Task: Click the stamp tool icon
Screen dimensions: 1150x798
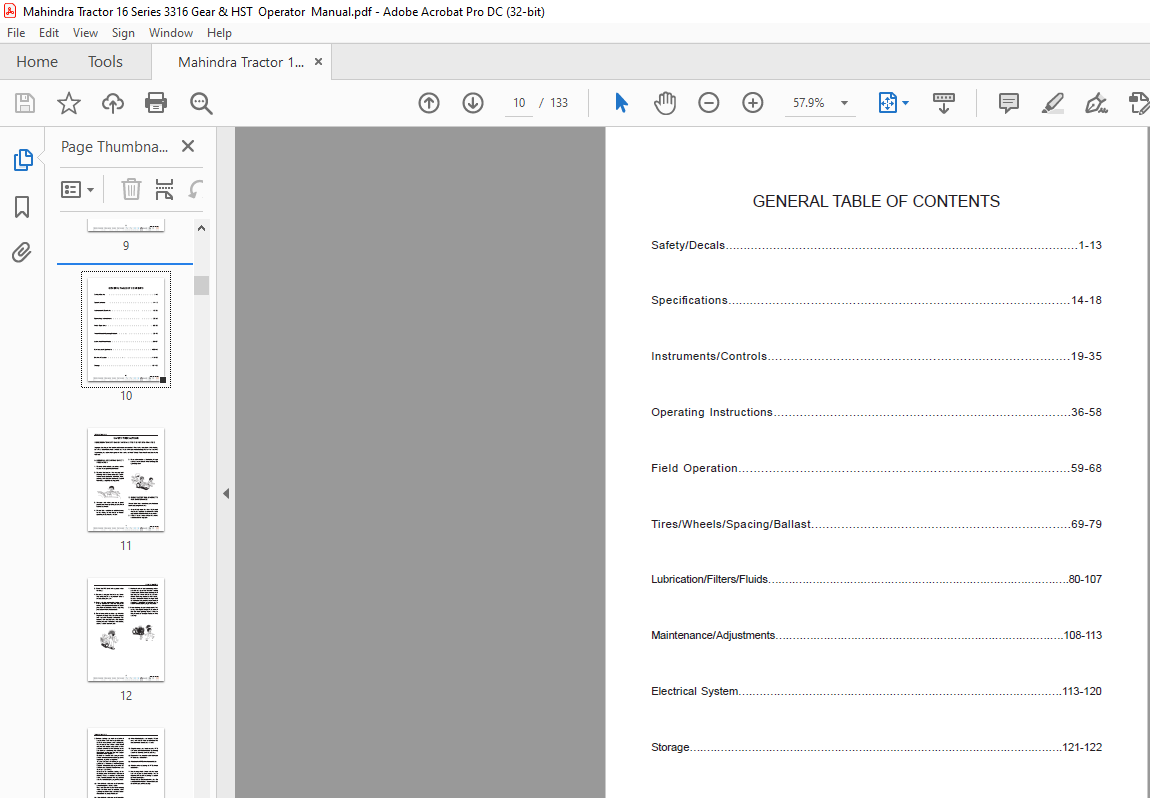Action: (1139, 103)
